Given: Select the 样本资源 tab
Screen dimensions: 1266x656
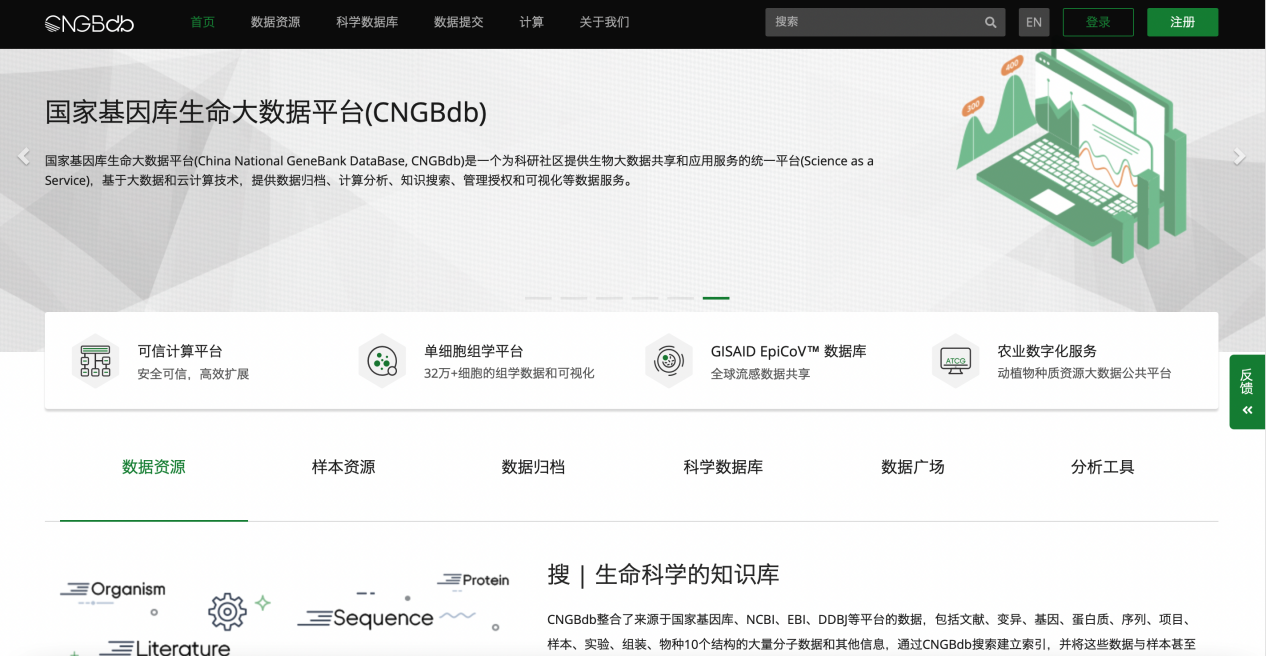Looking at the screenshot, I should pos(344,467).
